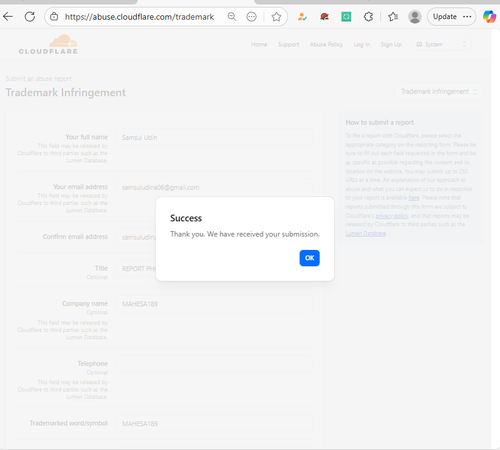Viewport: 500px width, 450px height.
Task: Confirm success dialog with OK
Action: pyautogui.click(x=309, y=258)
